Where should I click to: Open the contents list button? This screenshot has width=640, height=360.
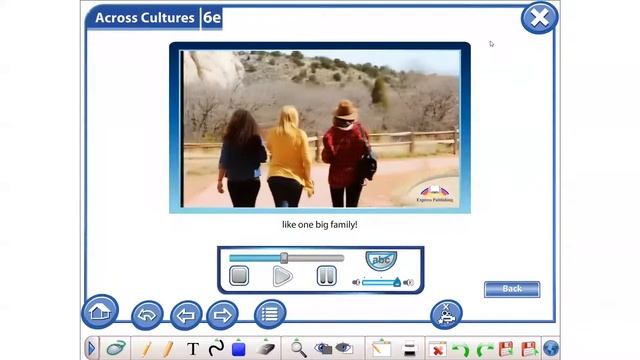[x=270, y=314]
